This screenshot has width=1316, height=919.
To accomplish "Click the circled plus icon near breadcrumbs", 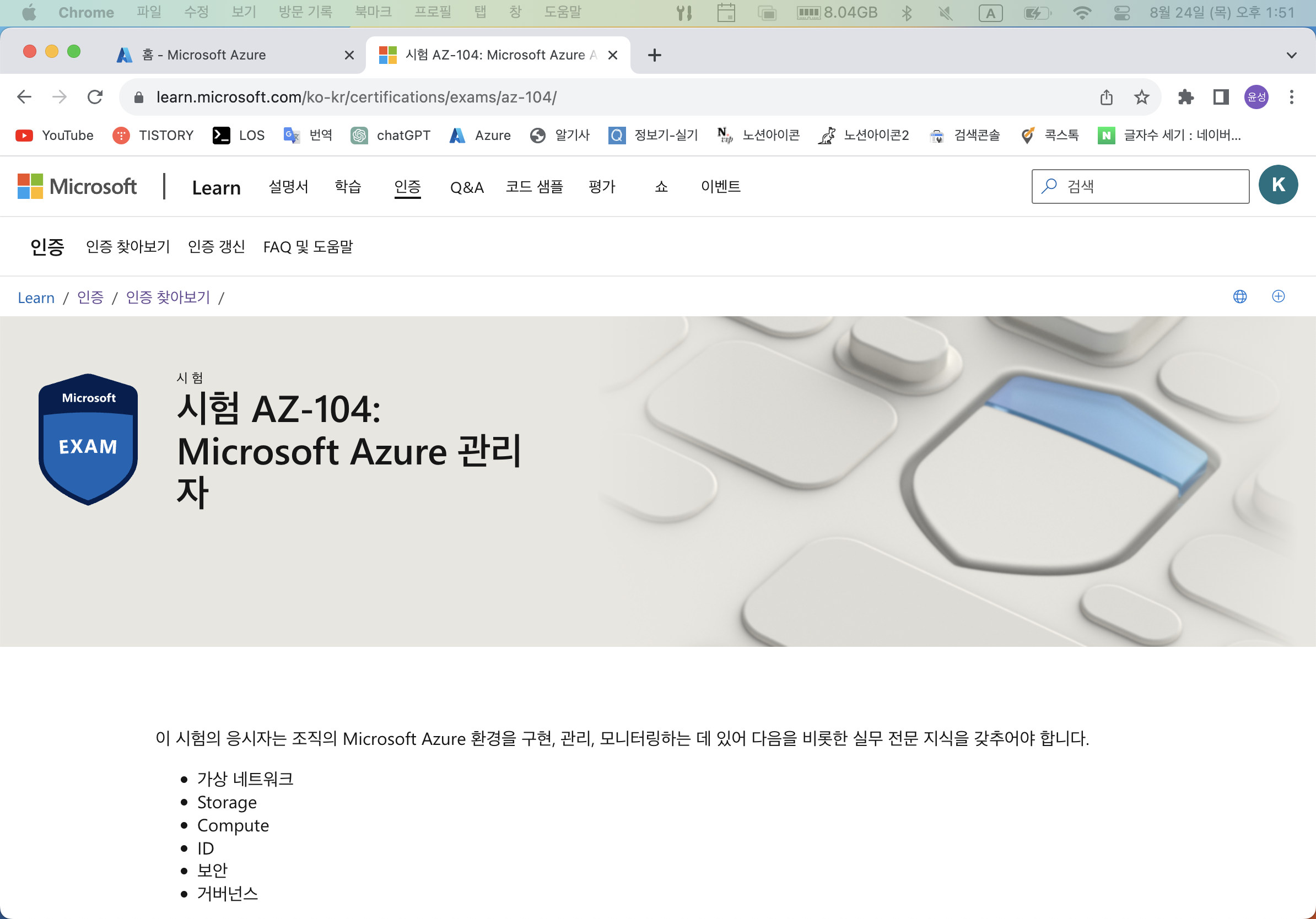I will coord(1278,296).
